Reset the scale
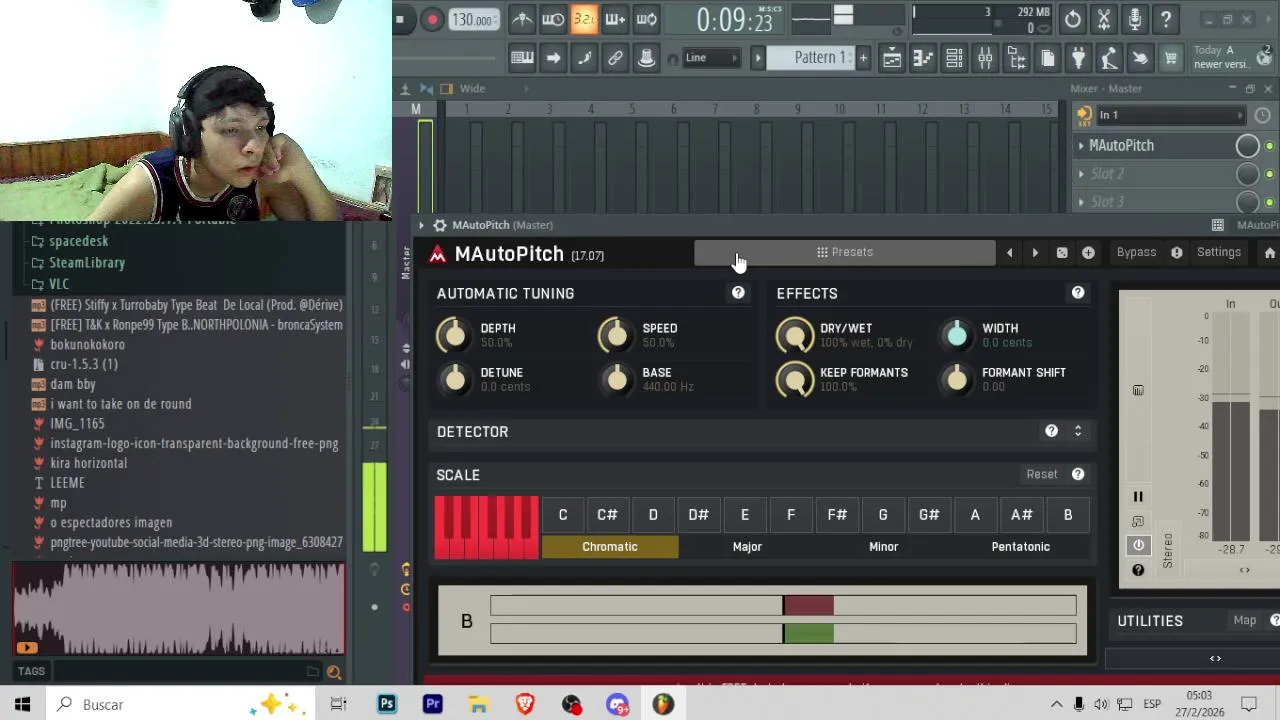This screenshot has width=1280, height=720. (x=1041, y=475)
